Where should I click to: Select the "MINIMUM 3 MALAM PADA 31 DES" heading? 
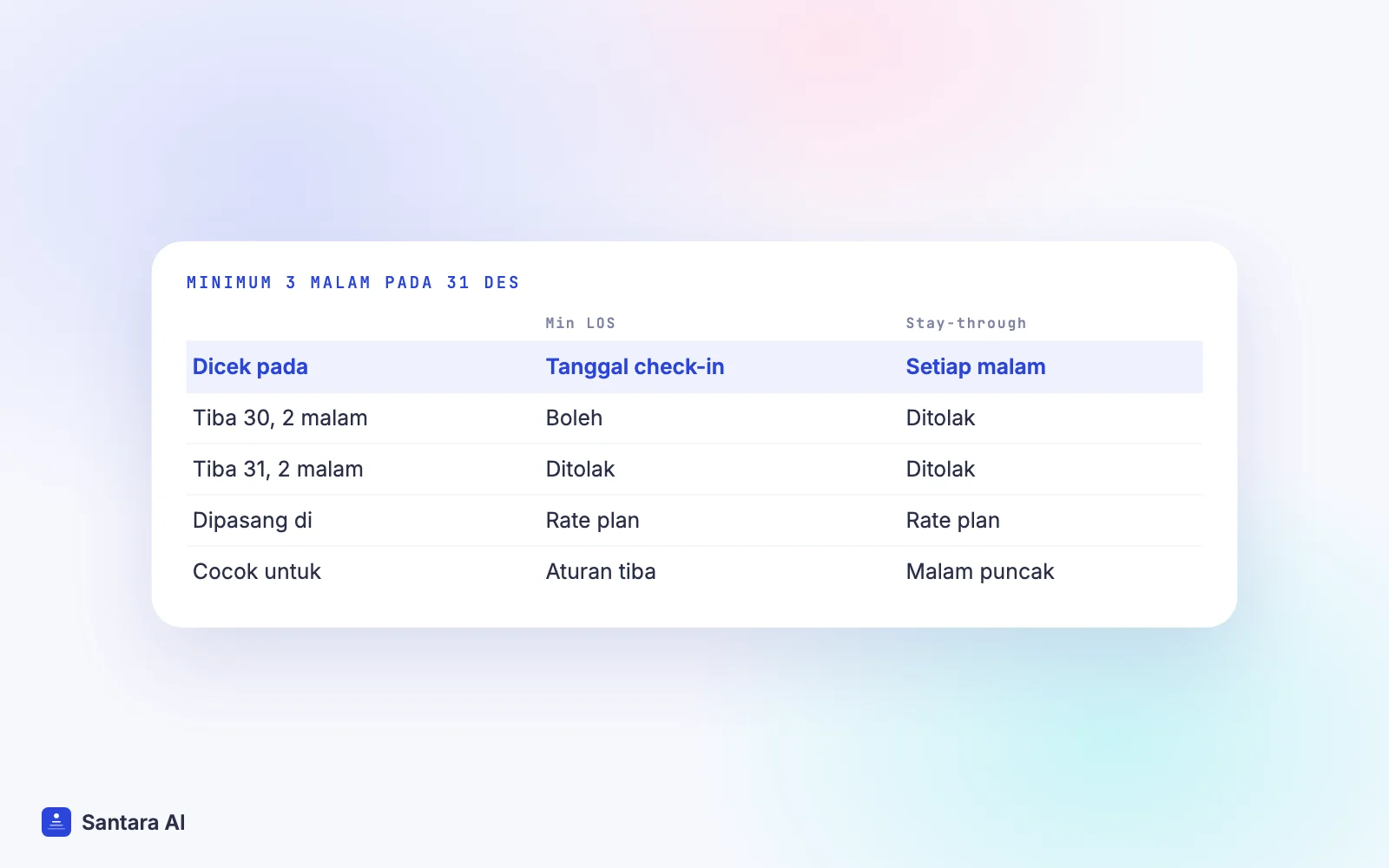pyautogui.click(x=353, y=283)
